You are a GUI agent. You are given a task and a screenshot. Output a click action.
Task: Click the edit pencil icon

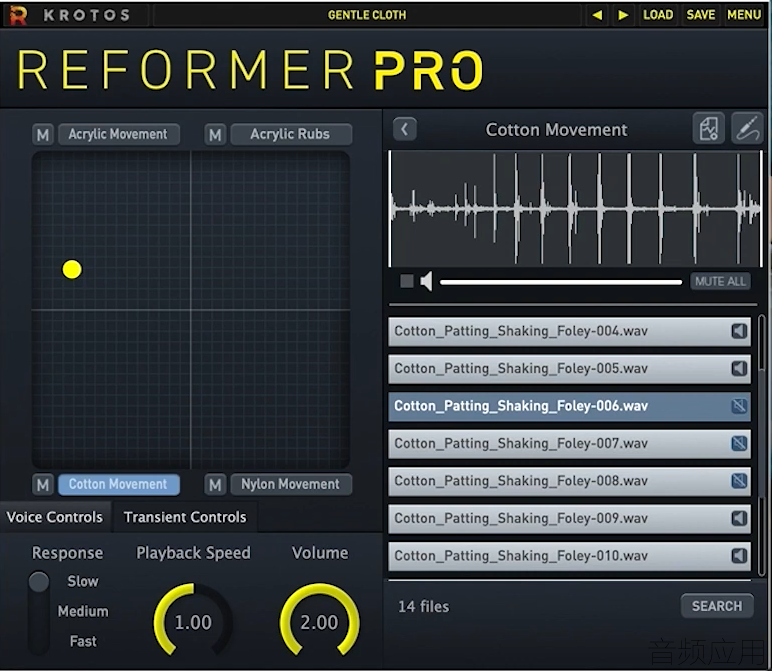click(747, 129)
